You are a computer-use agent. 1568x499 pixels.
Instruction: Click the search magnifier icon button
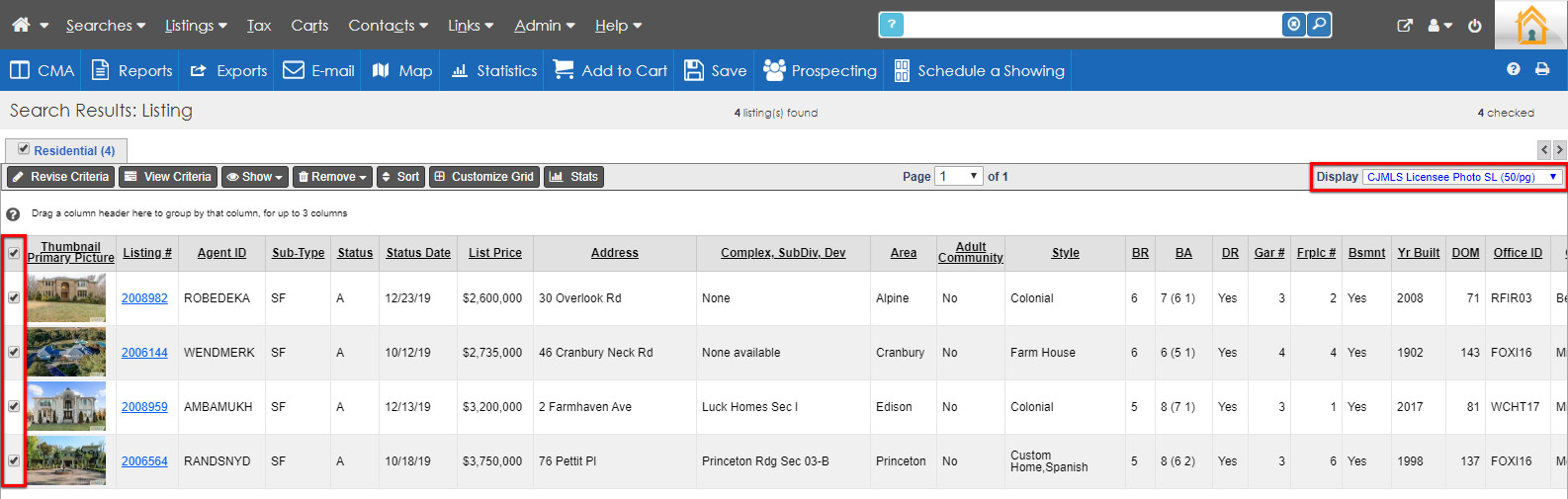click(x=1319, y=25)
